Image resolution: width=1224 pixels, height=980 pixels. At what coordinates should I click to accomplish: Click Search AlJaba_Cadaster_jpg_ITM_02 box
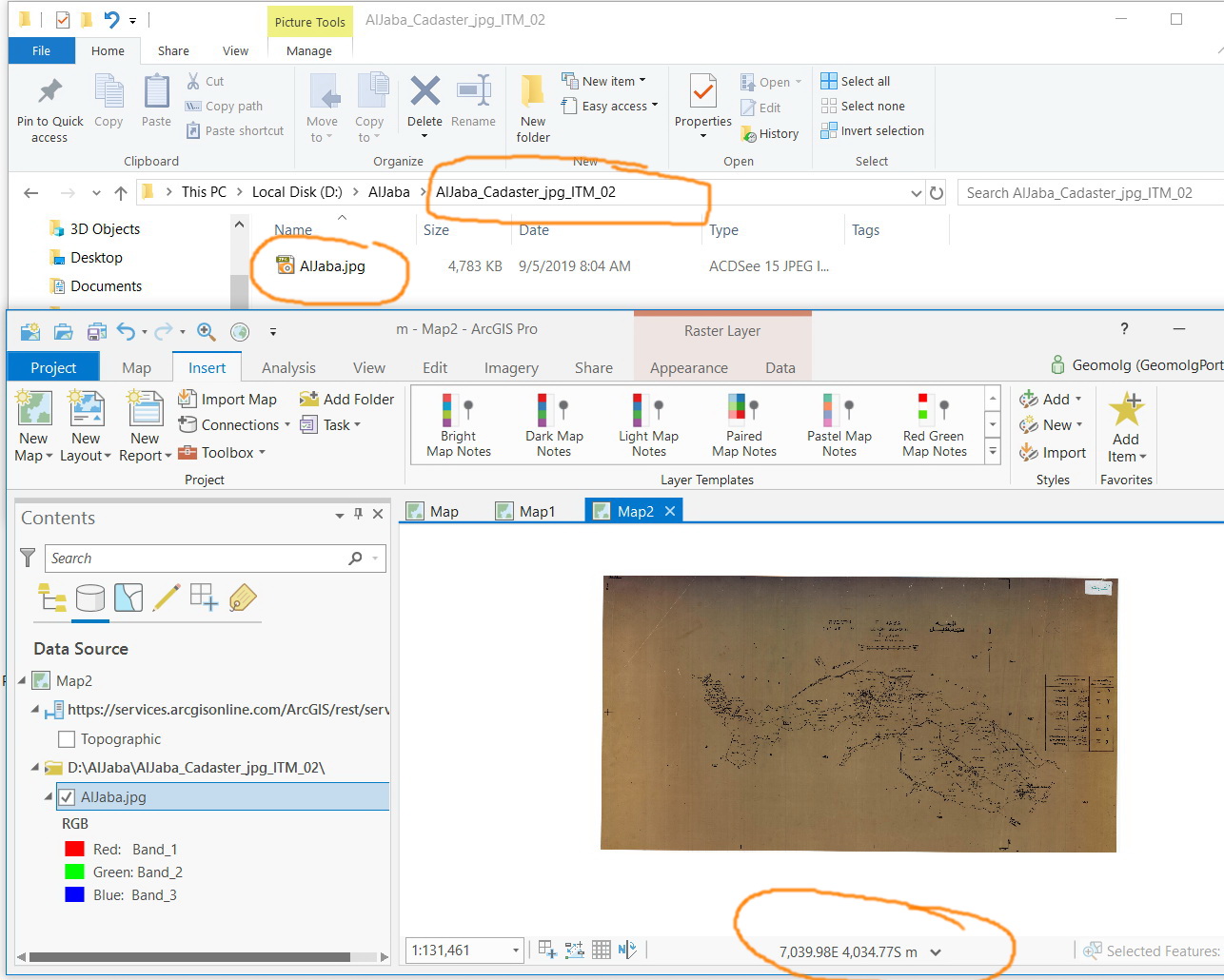tap(1090, 193)
